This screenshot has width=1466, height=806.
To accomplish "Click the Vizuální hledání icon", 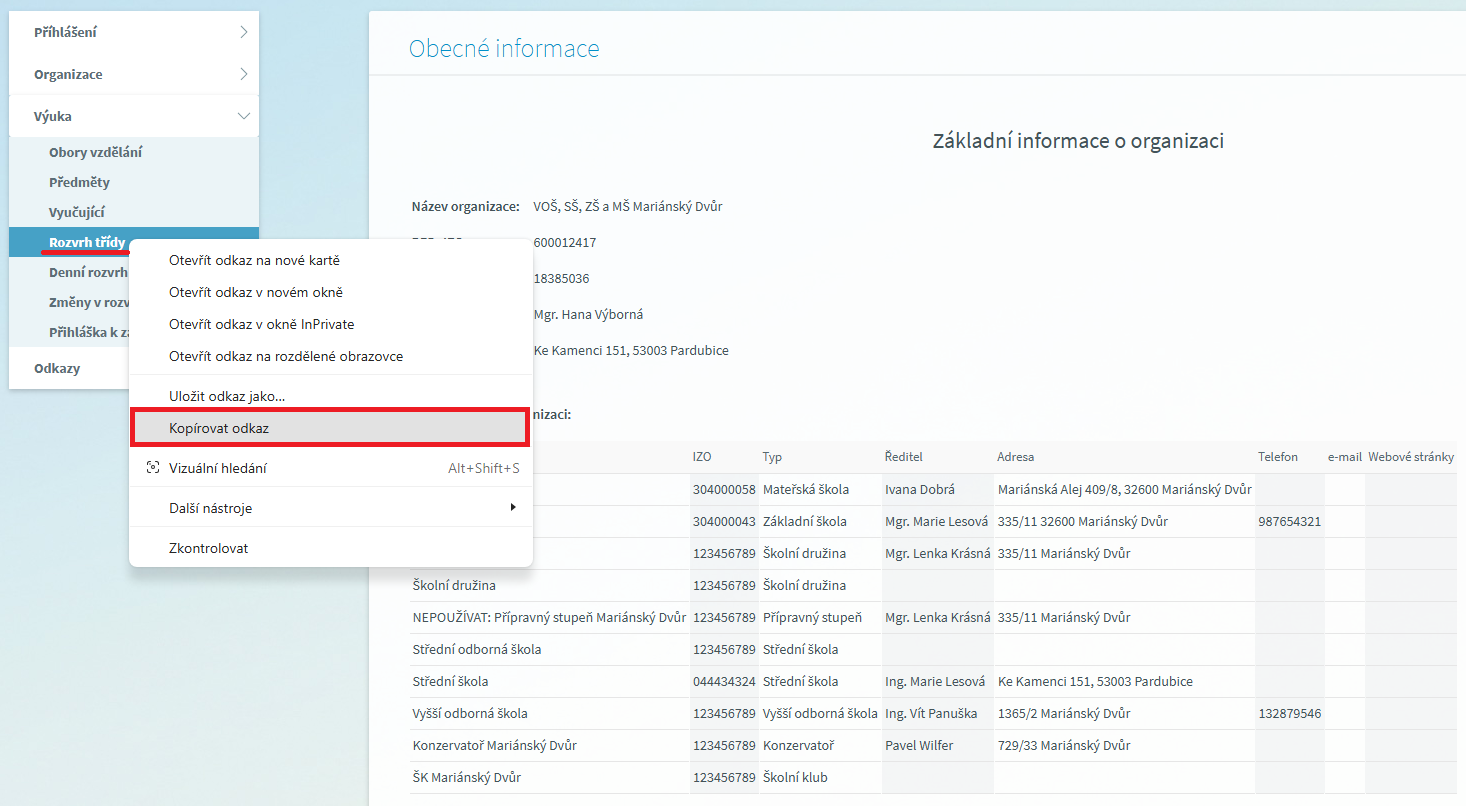I will 153,468.
